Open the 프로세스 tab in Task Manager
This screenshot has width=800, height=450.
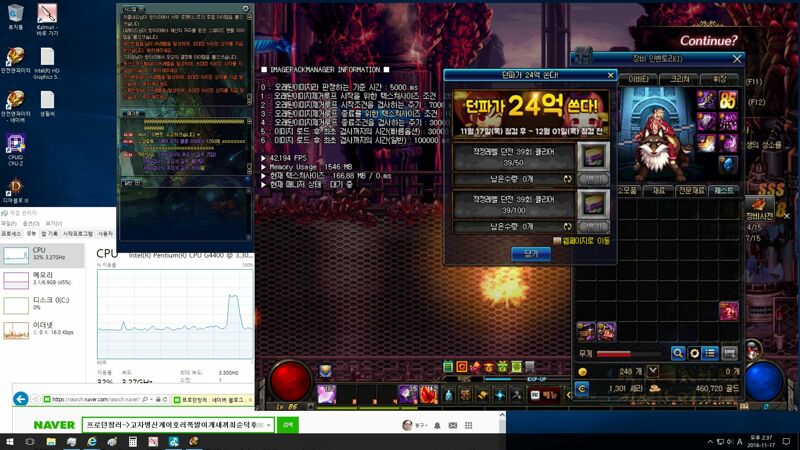11,234
